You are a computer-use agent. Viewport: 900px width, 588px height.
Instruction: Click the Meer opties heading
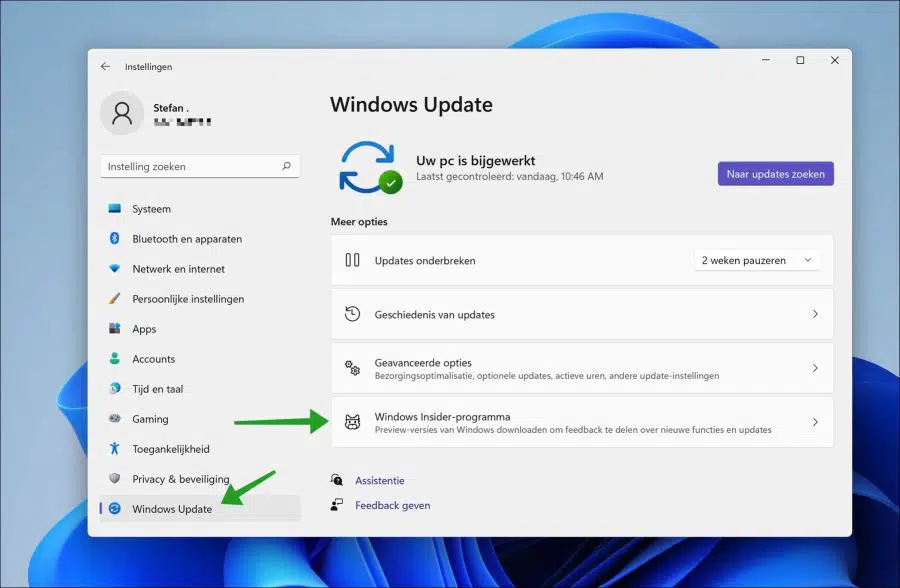[359, 221]
